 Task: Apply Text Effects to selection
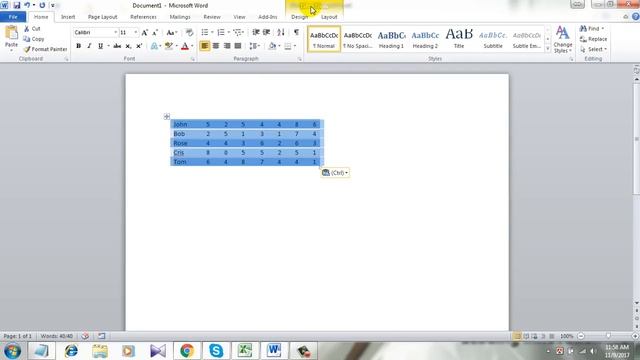(155, 46)
